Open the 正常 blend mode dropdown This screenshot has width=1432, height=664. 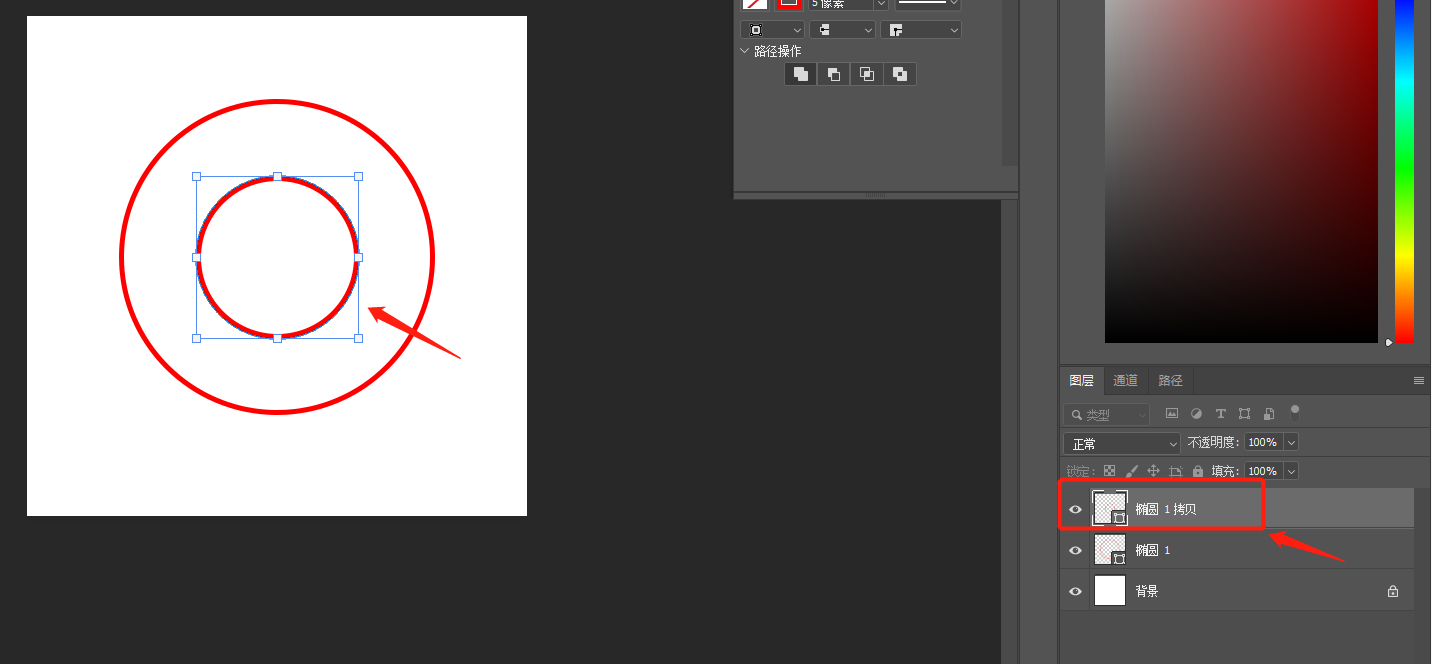pos(1122,443)
